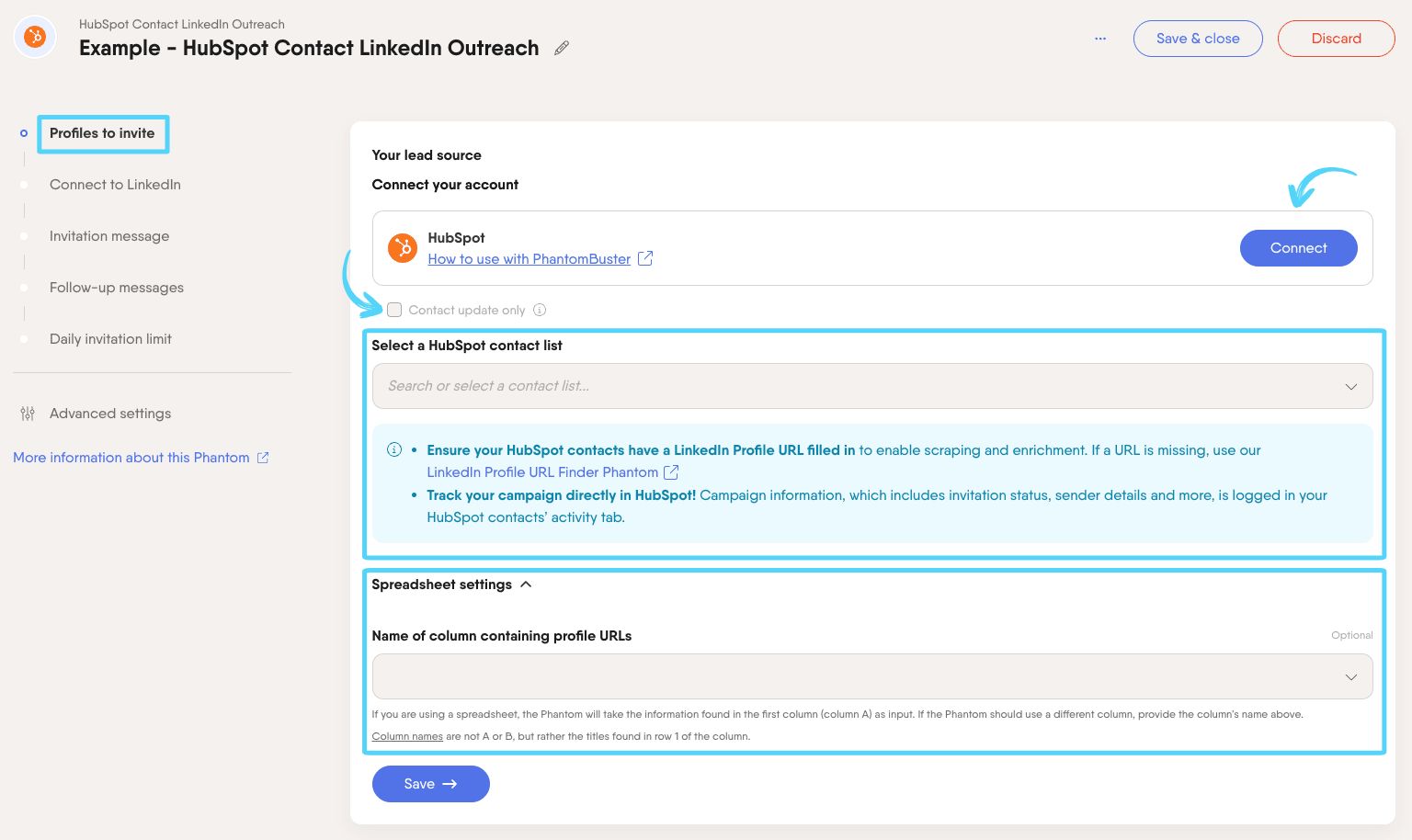This screenshot has height=840, width=1412.
Task: Open the Daily invitation limit step
Action: [x=110, y=339]
